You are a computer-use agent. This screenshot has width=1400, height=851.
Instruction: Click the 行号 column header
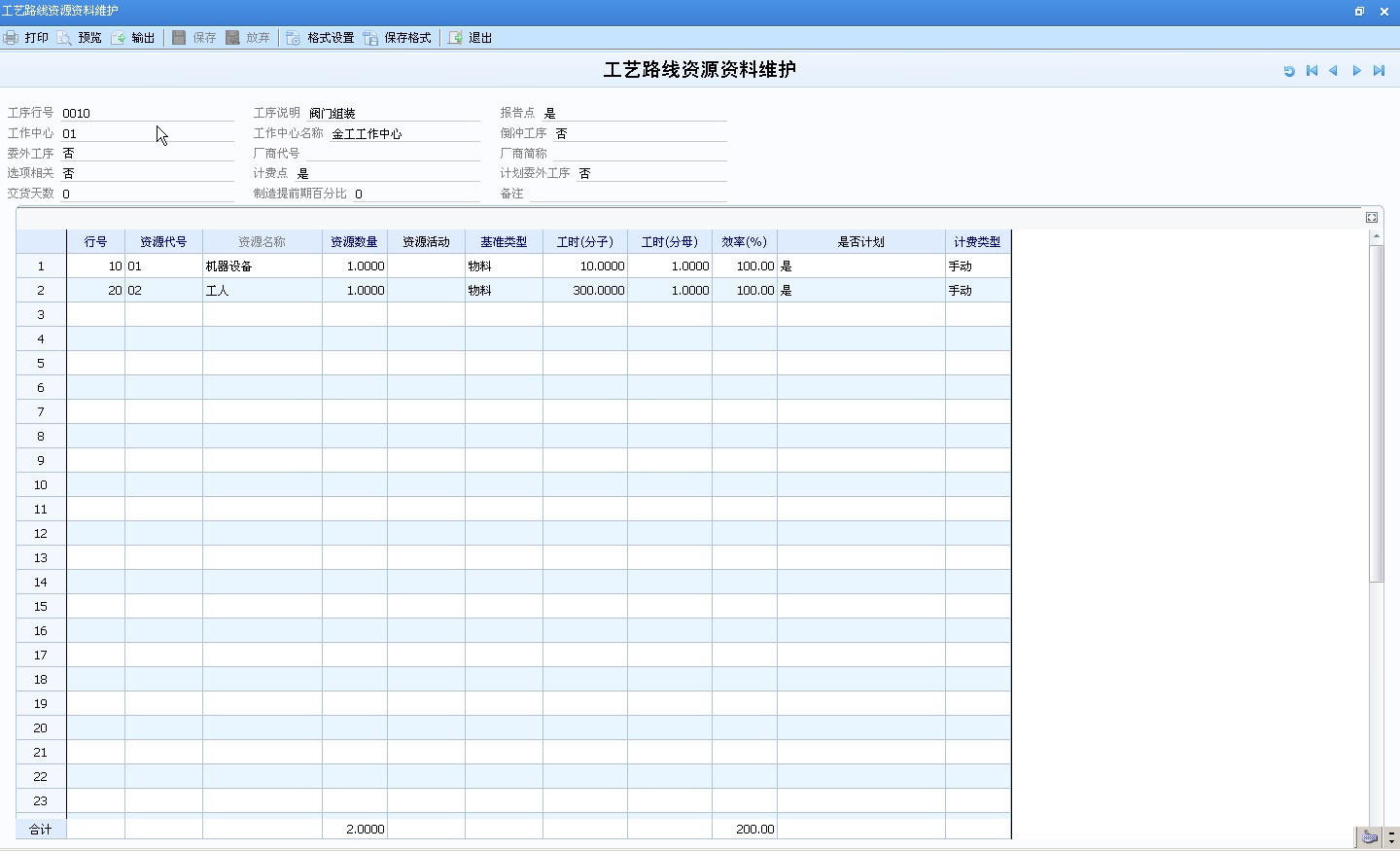tap(95, 242)
